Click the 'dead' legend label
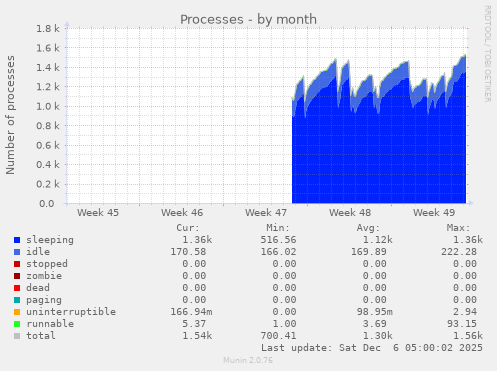The width and height of the screenshot is (497, 371). [x=38, y=288]
